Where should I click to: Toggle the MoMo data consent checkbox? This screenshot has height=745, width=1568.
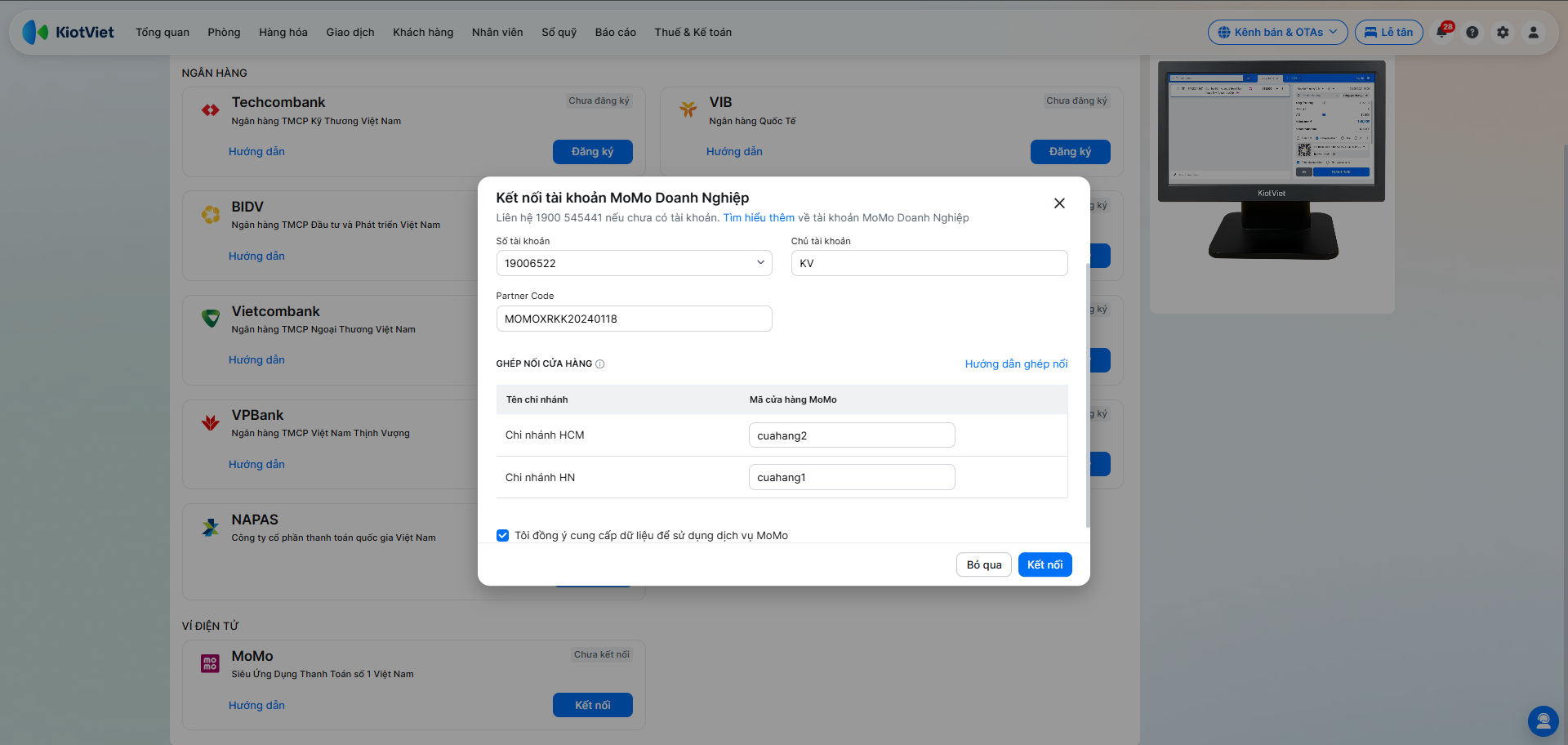(503, 536)
